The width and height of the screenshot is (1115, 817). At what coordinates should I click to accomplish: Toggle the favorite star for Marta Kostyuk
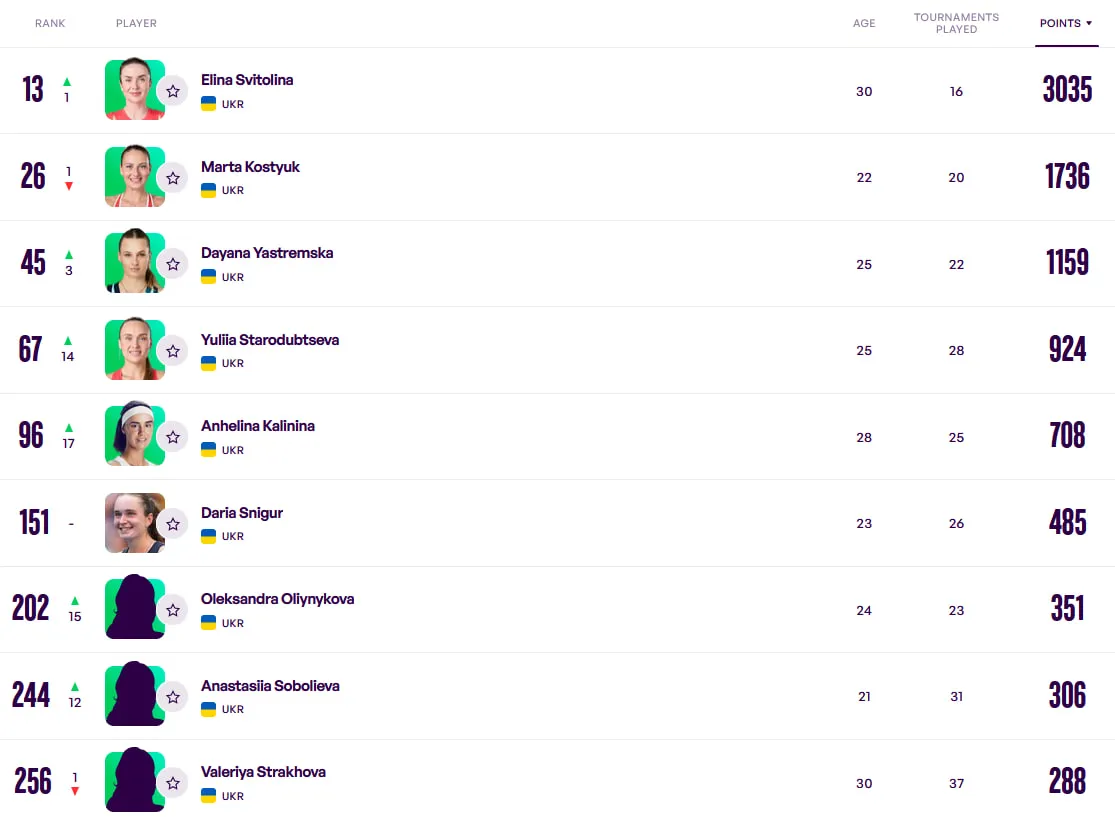pos(173,178)
